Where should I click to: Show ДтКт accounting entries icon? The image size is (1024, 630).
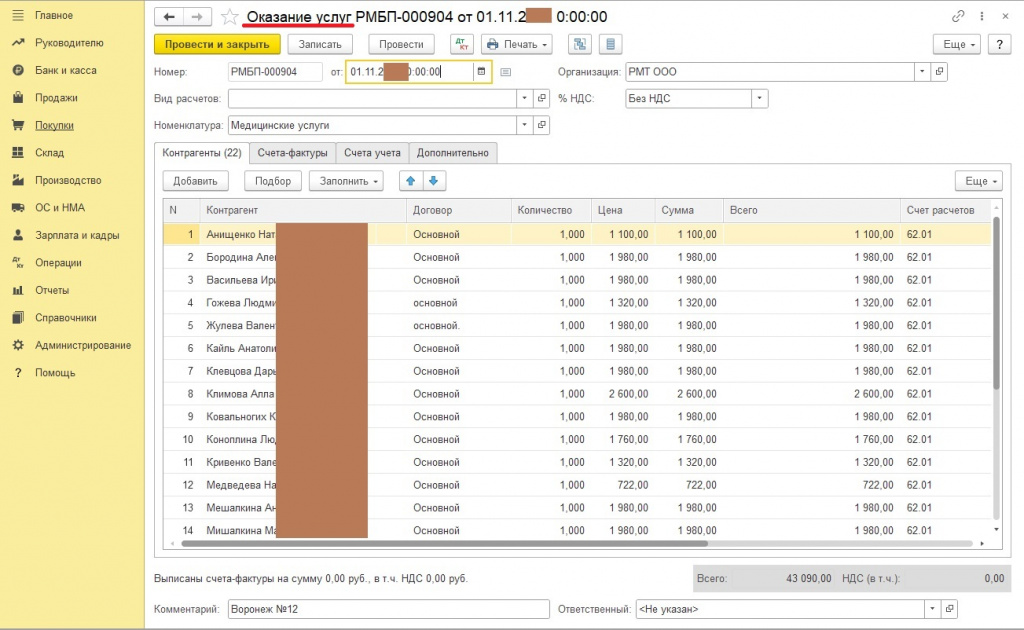pos(461,44)
